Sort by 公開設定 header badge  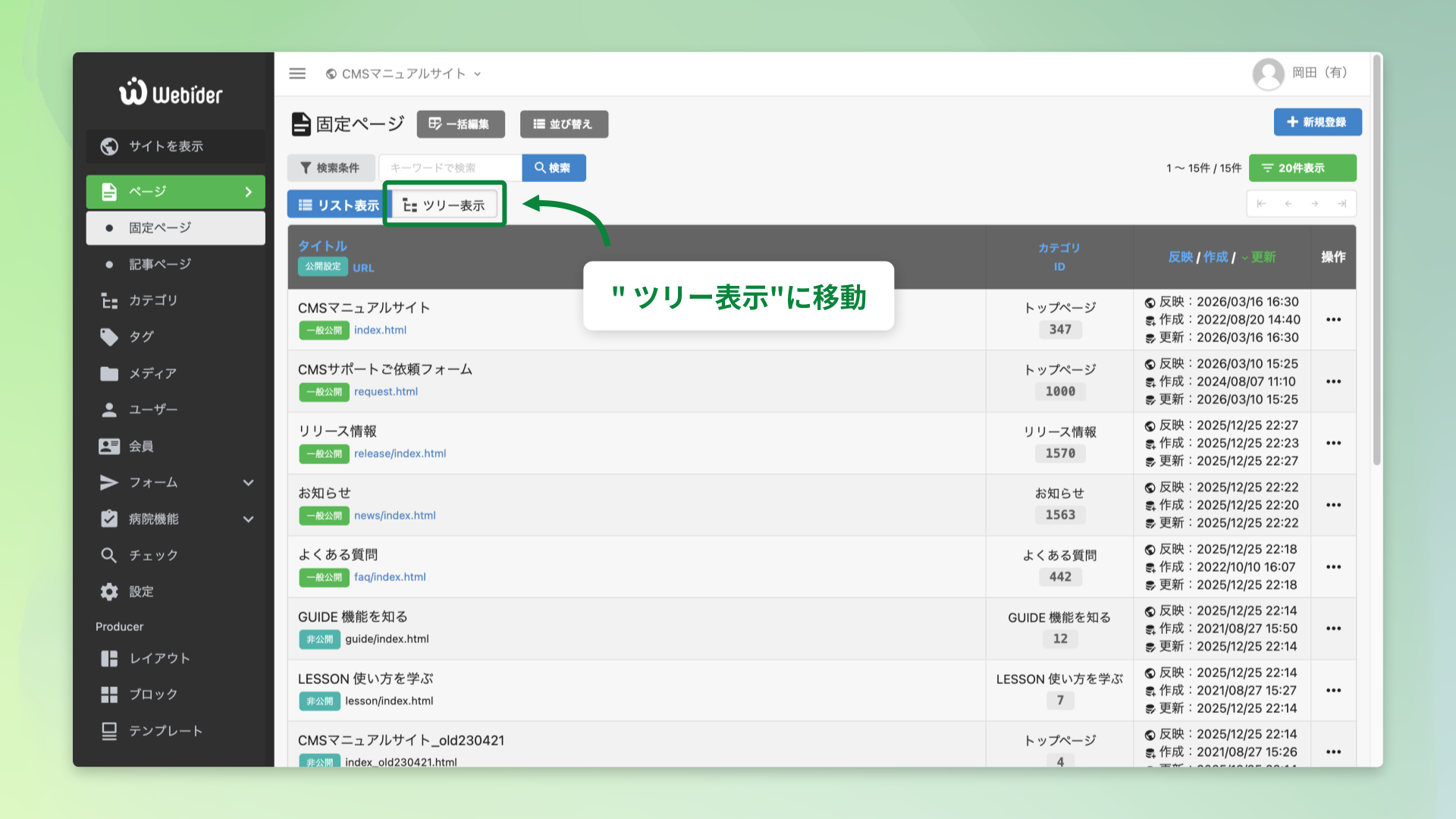pos(323,267)
